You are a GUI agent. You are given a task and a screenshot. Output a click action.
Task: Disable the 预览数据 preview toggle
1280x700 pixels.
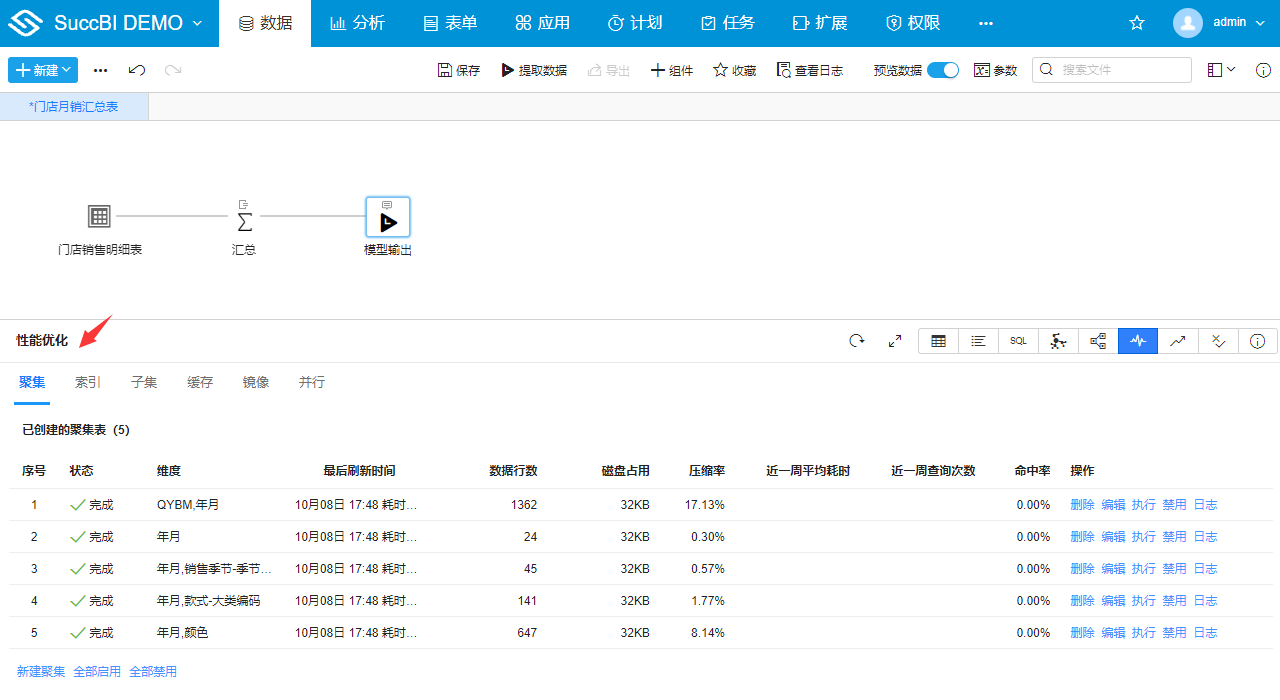point(941,70)
